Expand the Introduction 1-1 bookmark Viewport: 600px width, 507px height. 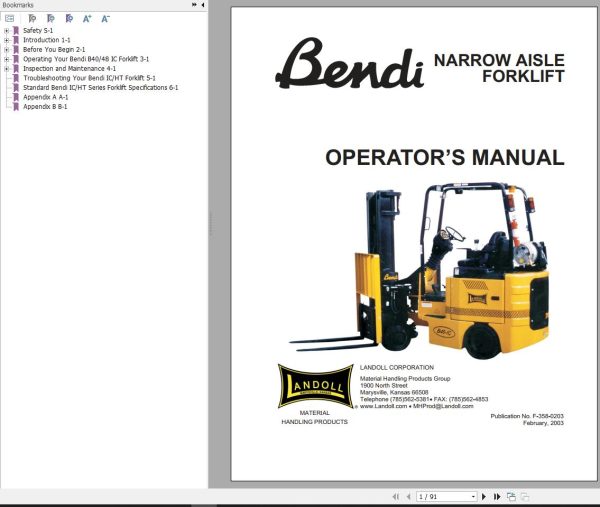pos(7,40)
